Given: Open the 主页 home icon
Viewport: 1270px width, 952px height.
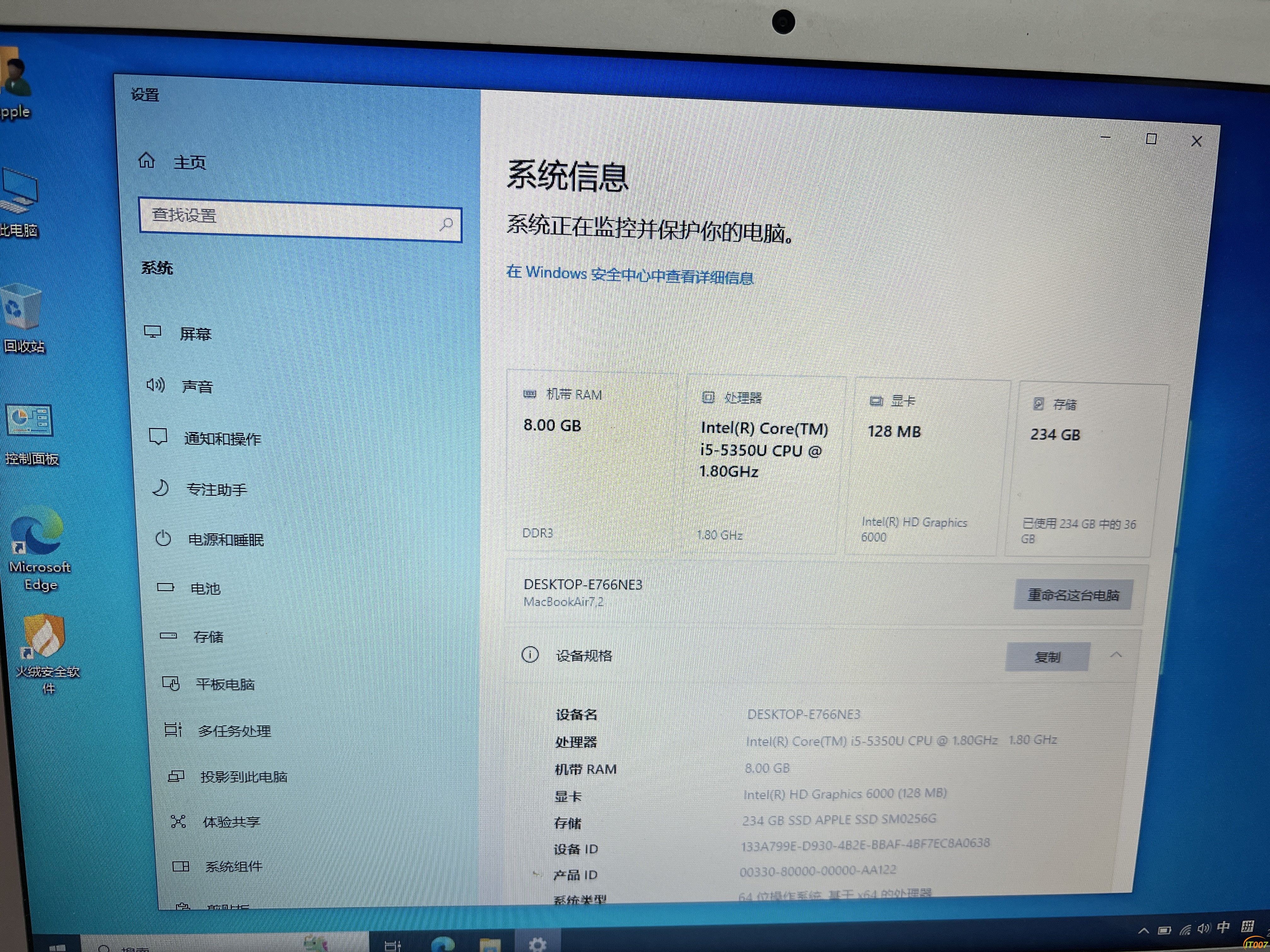Looking at the screenshot, I should [147, 160].
